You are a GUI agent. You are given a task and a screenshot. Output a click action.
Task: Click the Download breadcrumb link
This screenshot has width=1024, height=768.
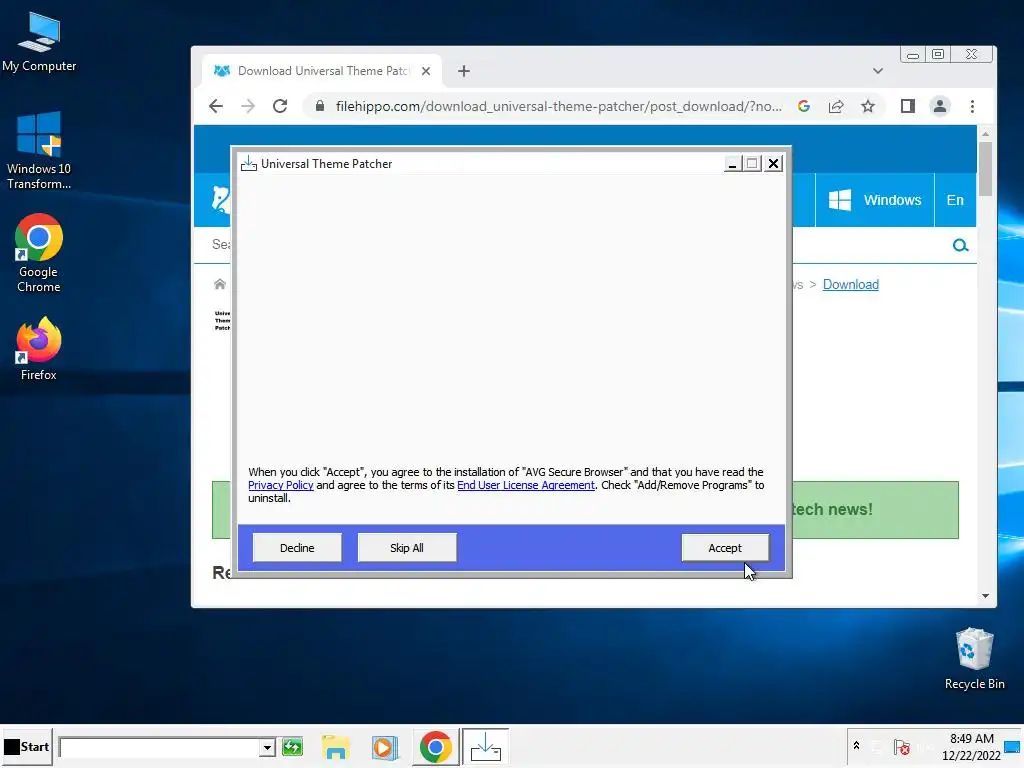[x=850, y=285]
